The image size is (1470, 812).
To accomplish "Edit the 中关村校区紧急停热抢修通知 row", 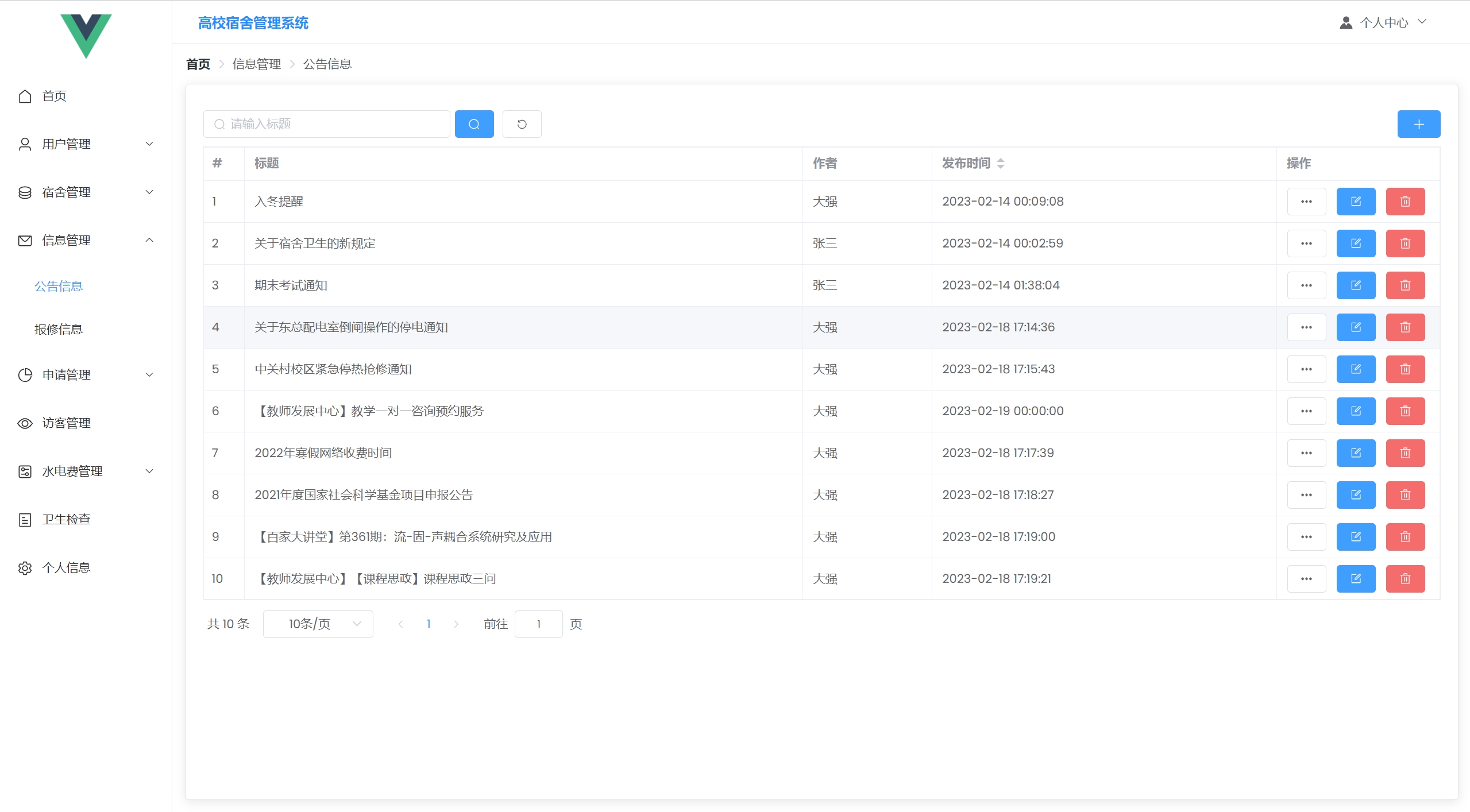I will [x=1356, y=369].
